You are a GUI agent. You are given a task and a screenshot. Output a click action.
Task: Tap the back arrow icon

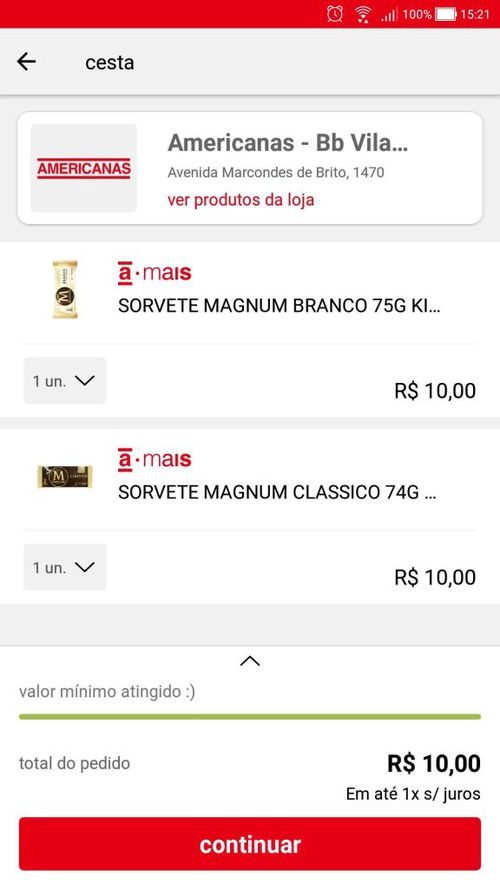[26, 61]
